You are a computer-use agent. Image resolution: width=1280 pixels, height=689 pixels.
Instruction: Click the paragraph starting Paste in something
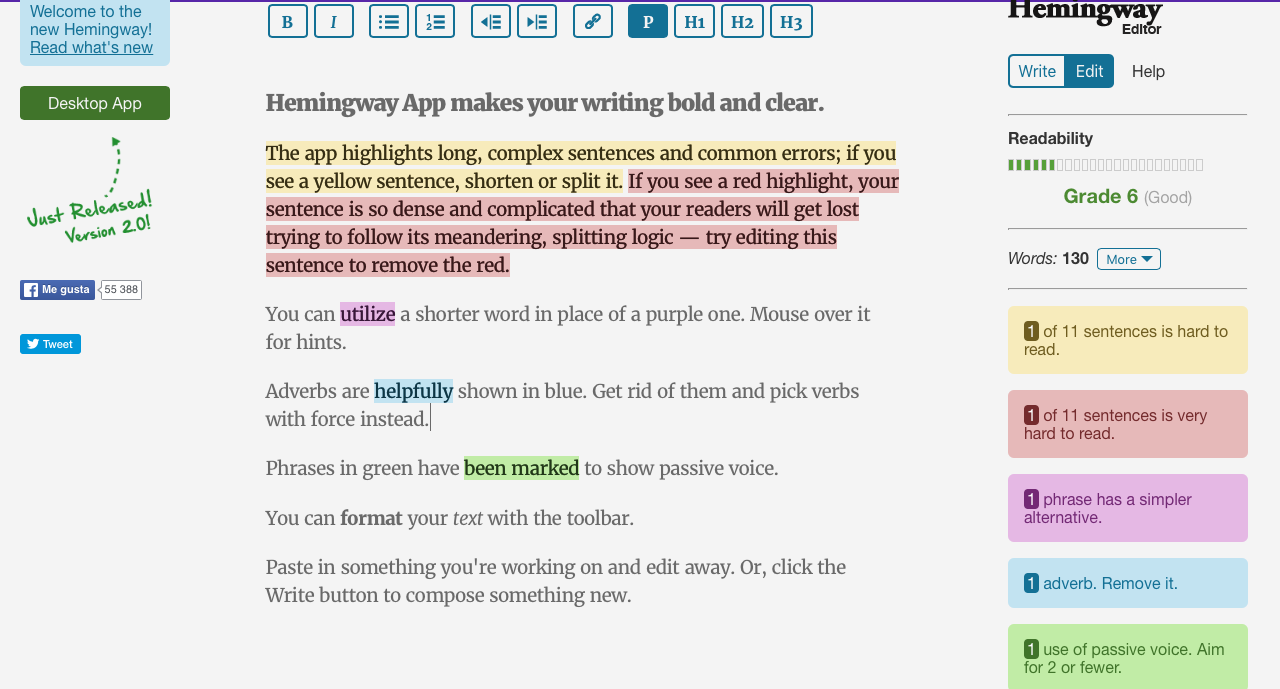coord(555,581)
